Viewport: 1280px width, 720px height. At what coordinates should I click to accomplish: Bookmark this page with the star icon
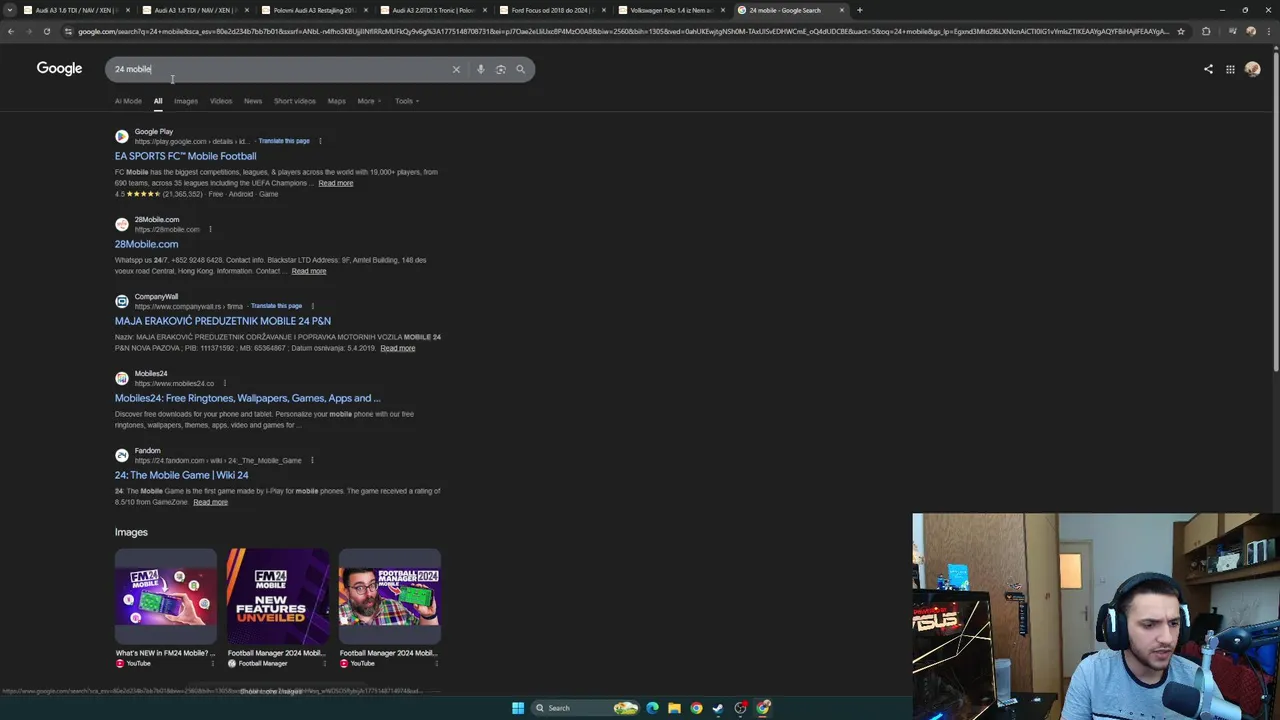(1181, 31)
